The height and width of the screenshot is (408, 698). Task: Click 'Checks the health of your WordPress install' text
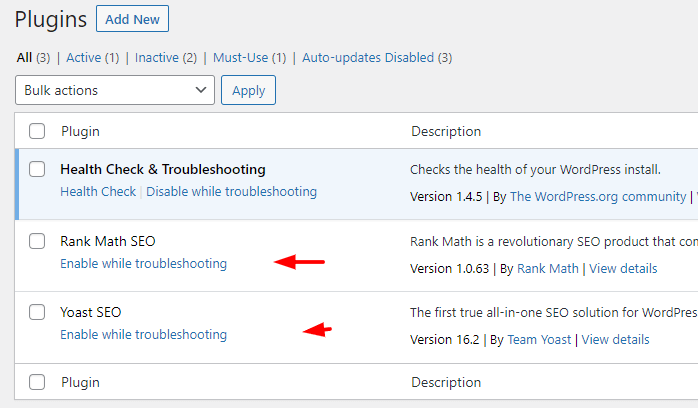535,170
